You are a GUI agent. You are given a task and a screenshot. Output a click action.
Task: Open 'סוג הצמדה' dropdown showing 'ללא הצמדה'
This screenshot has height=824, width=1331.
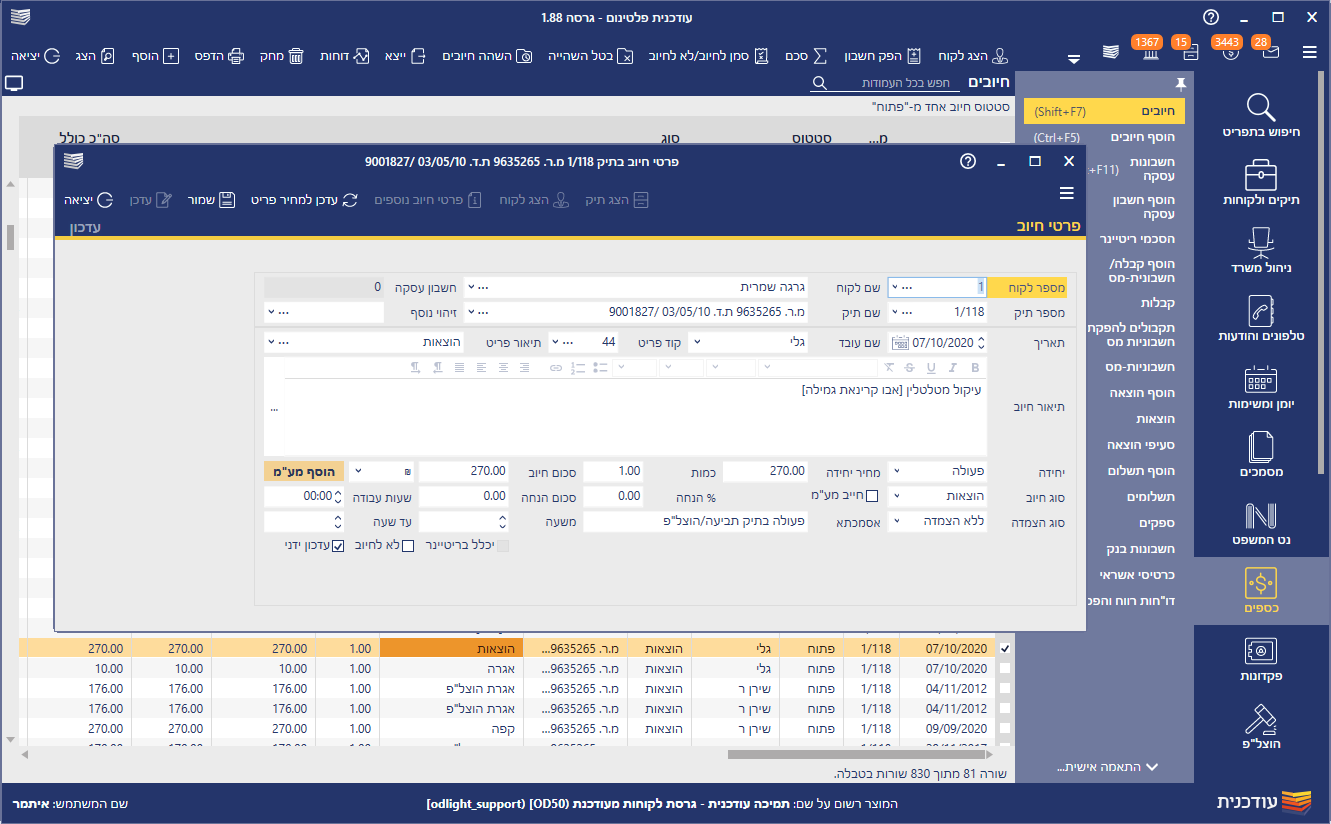click(895, 521)
